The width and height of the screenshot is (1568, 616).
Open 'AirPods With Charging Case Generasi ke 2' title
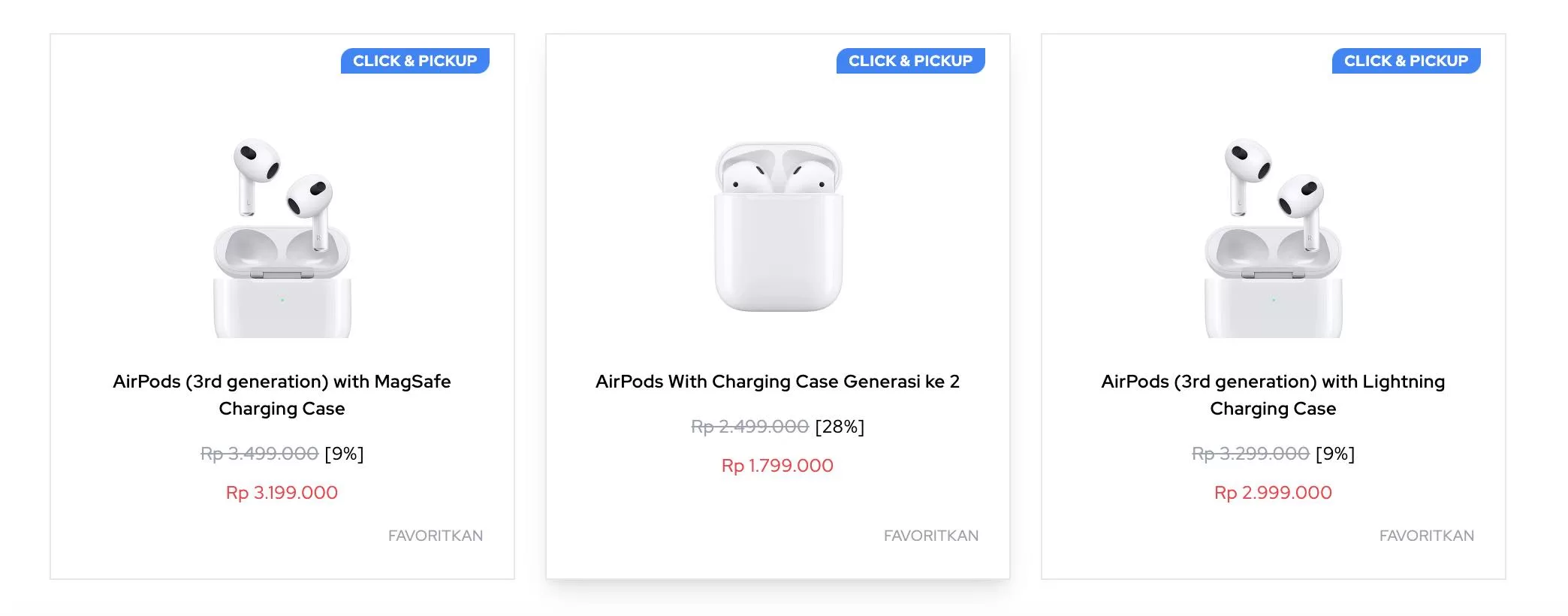pos(777,382)
